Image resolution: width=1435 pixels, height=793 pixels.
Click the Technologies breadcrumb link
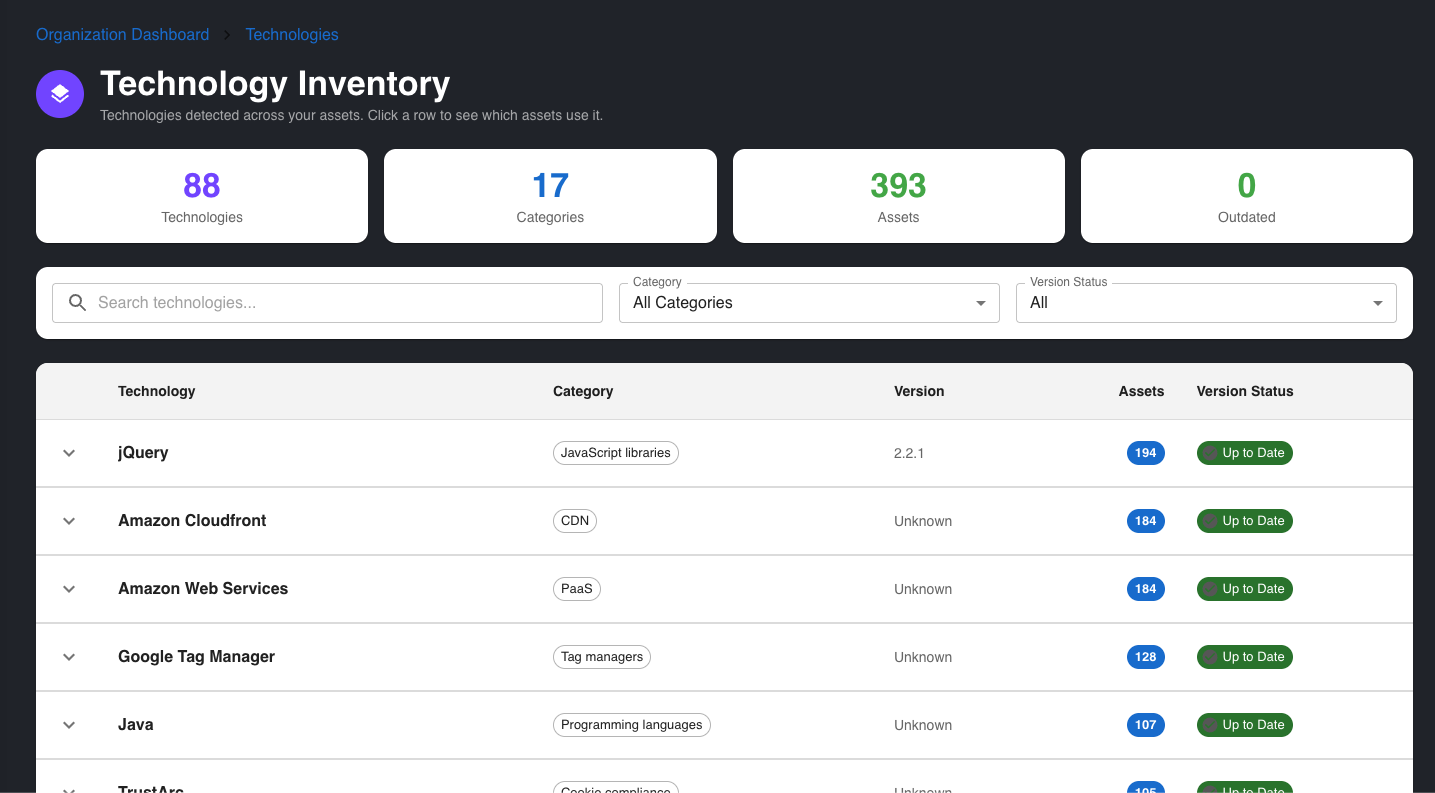tap(291, 34)
